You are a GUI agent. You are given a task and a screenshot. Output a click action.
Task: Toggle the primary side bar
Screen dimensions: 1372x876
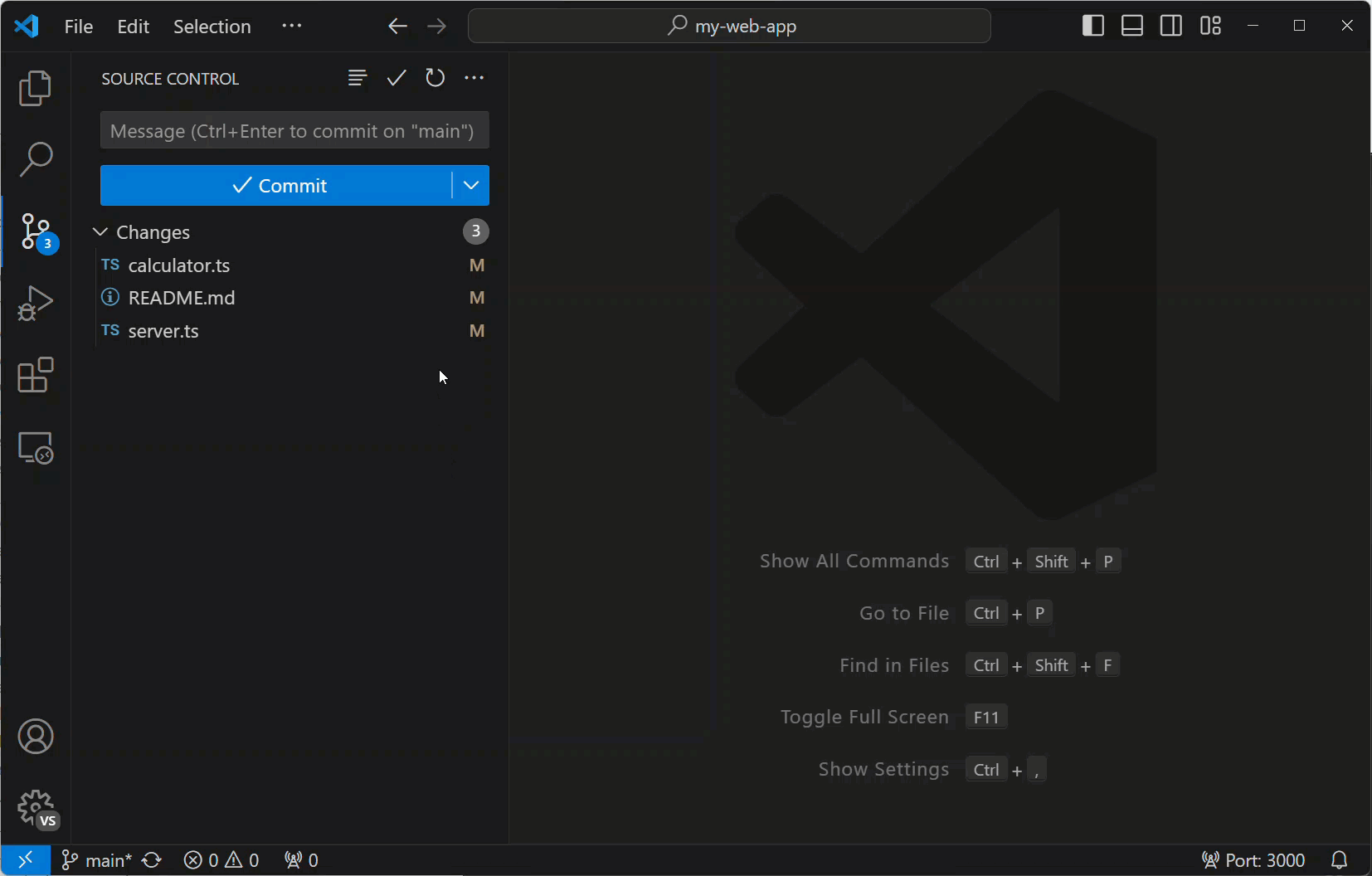point(1092,26)
